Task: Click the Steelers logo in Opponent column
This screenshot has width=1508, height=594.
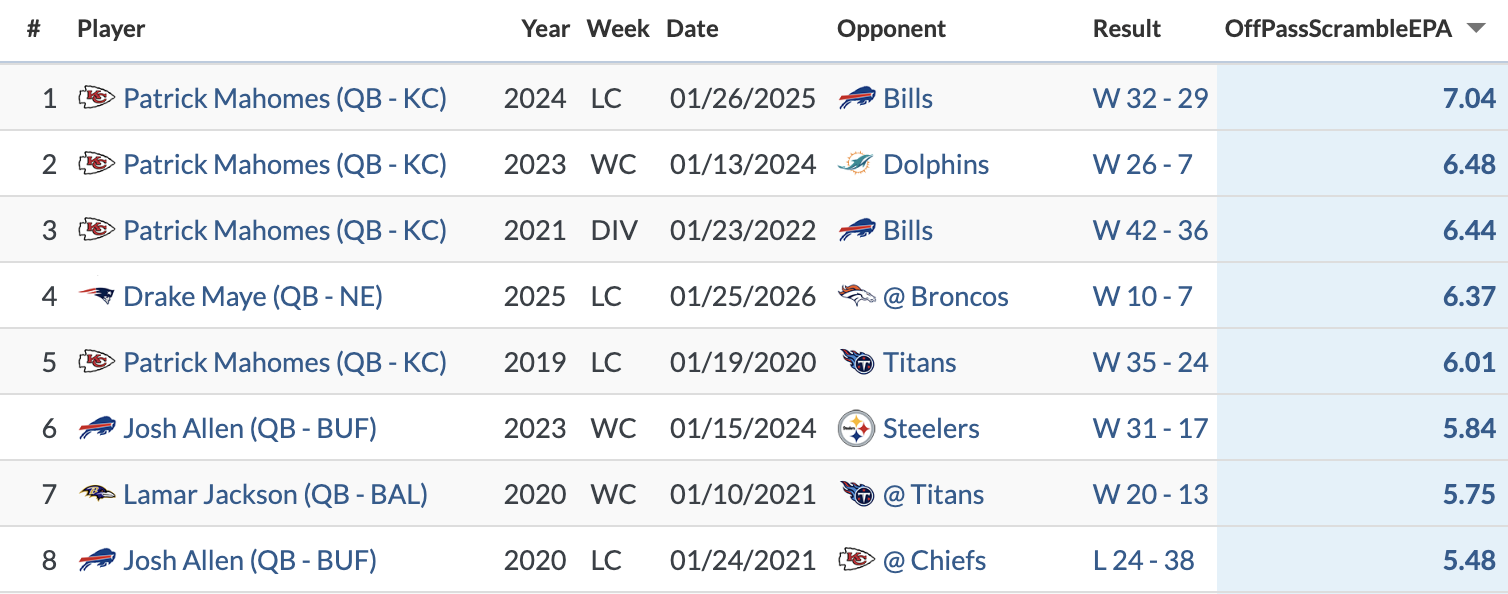Action: coord(856,428)
